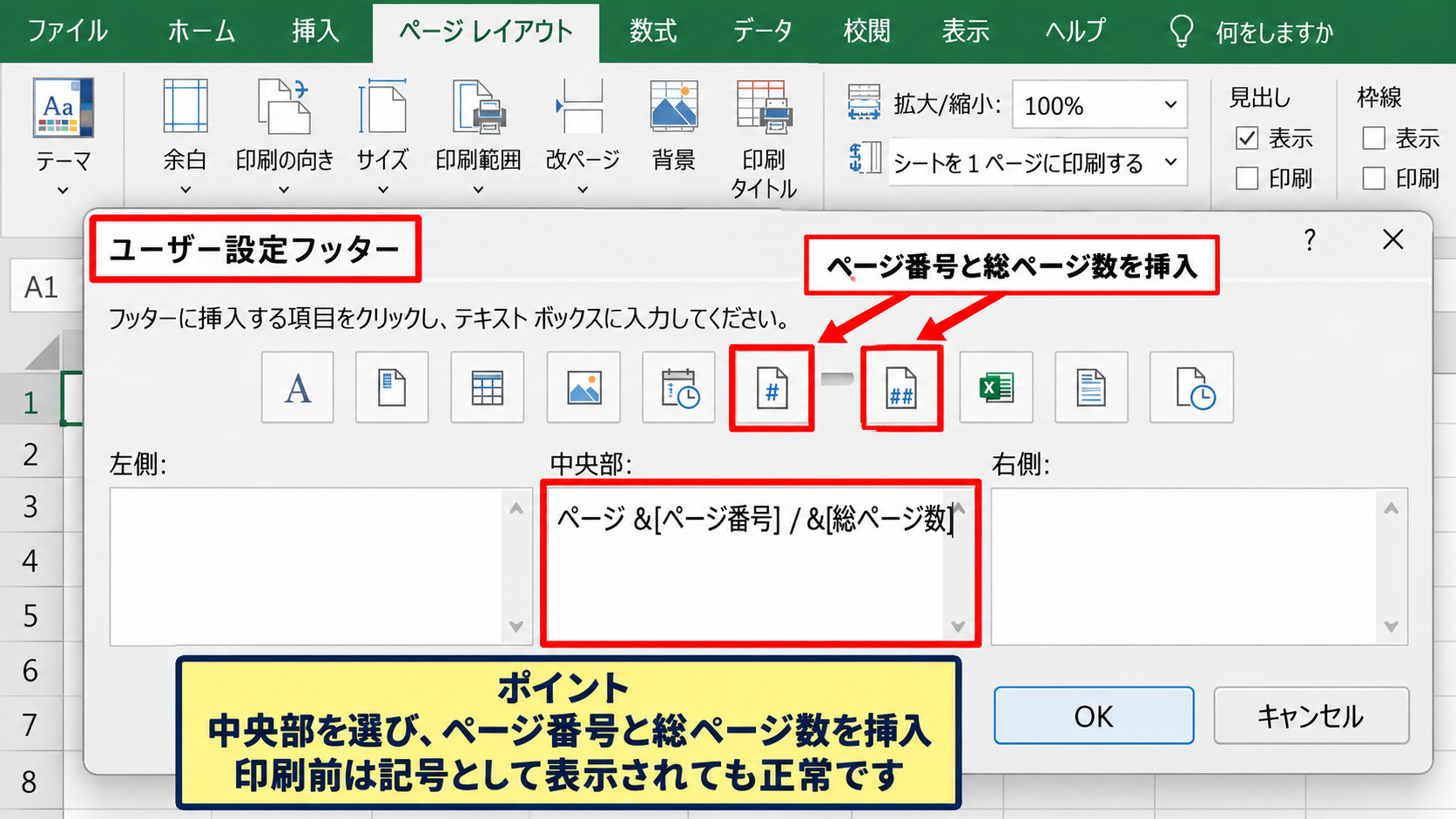Toggle 見出し 印刷 checkbox

pyautogui.click(x=1247, y=178)
